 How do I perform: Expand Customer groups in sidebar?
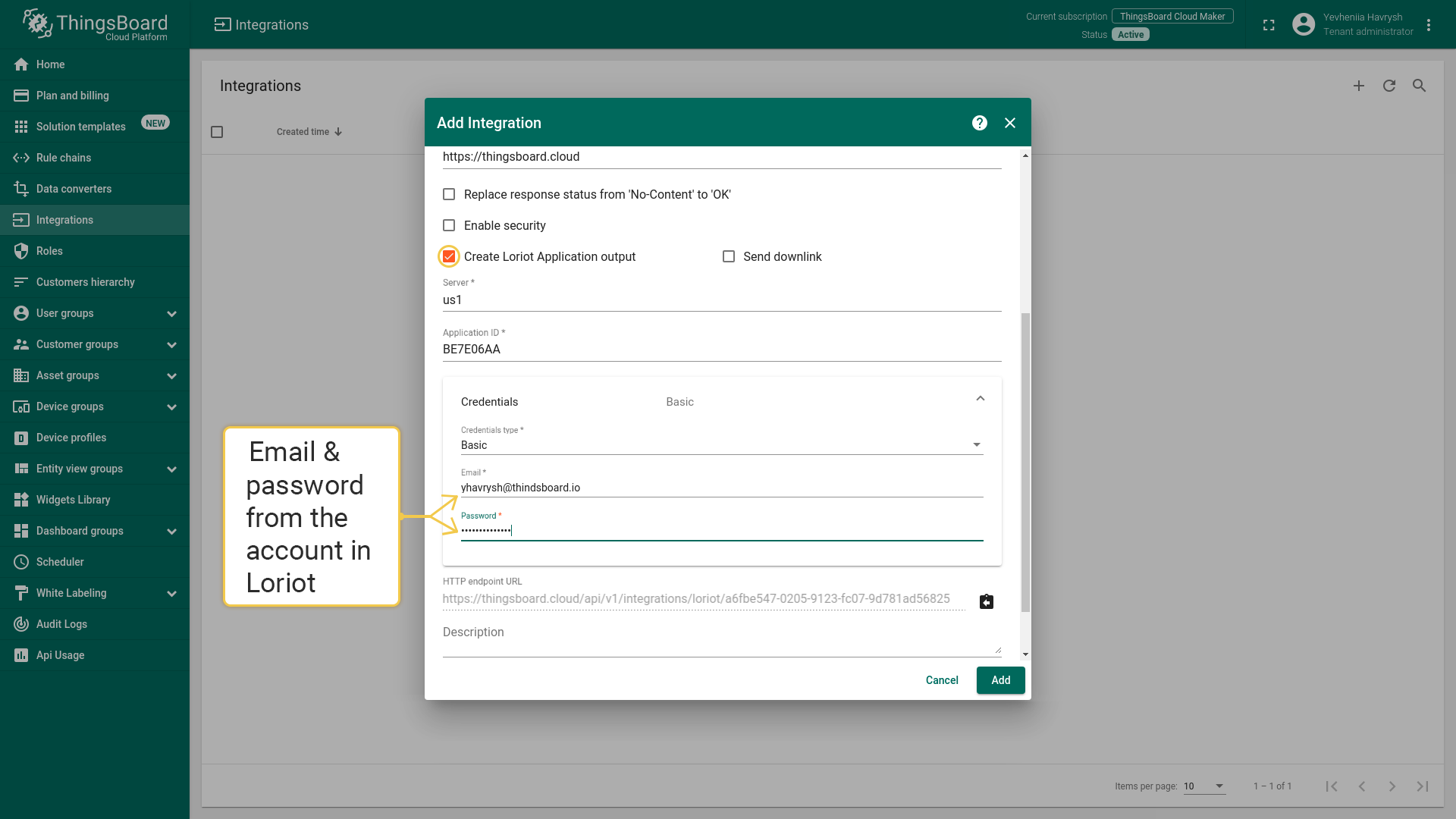[172, 344]
